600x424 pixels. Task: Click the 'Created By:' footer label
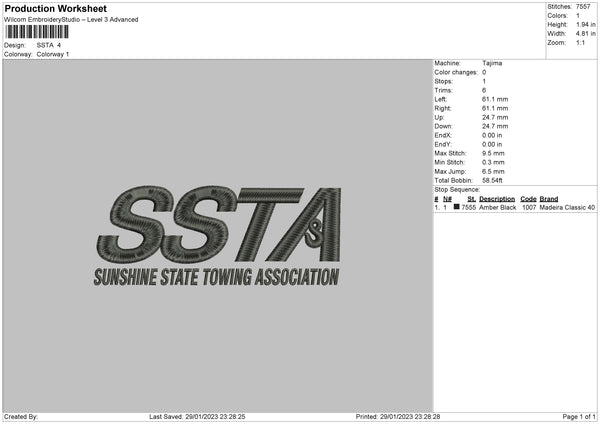coord(21,417)
